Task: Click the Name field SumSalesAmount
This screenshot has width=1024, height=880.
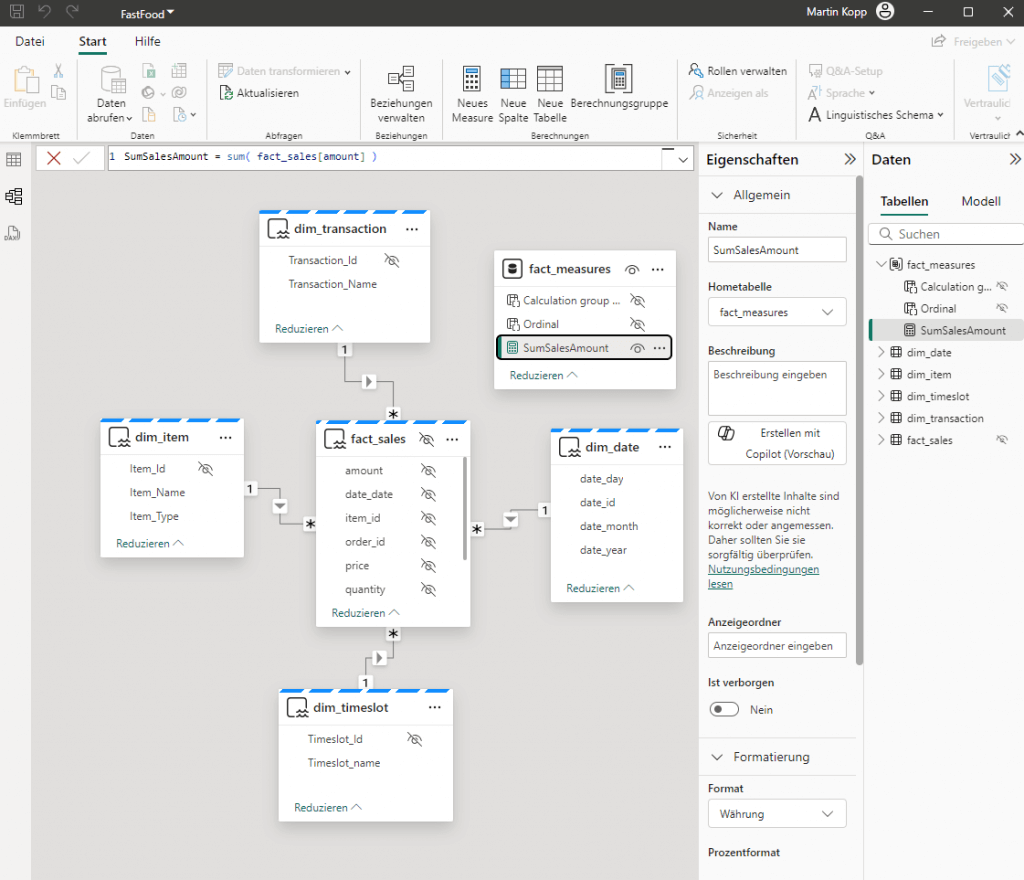Action: [x=777, y=249]
